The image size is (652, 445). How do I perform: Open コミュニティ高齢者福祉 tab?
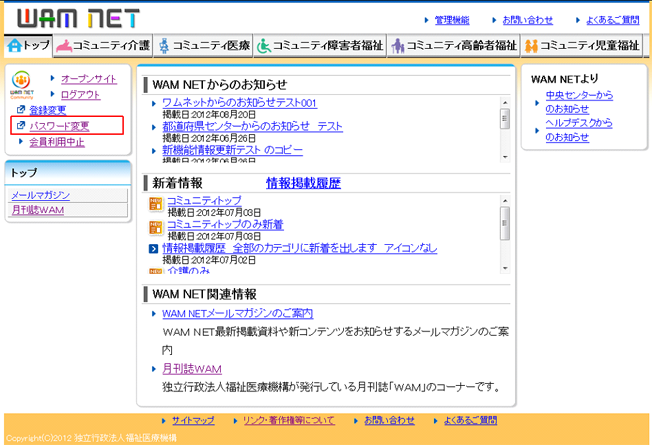pos(453,45)
